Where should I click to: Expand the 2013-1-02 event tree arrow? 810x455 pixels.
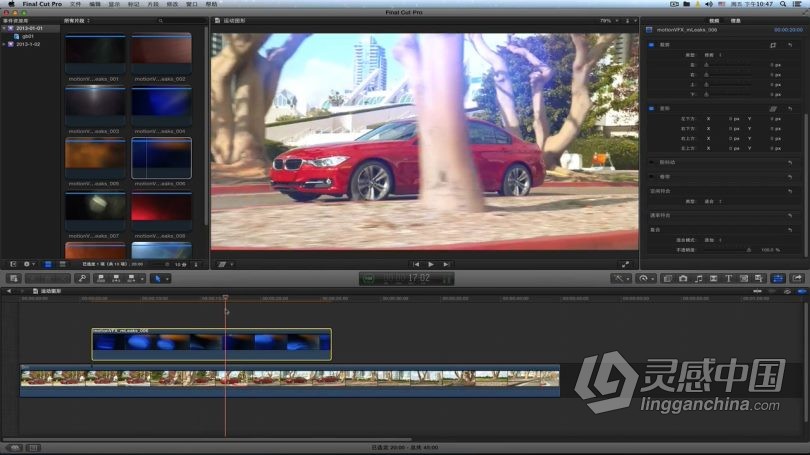pyautogui.click(x=4, y=44)
